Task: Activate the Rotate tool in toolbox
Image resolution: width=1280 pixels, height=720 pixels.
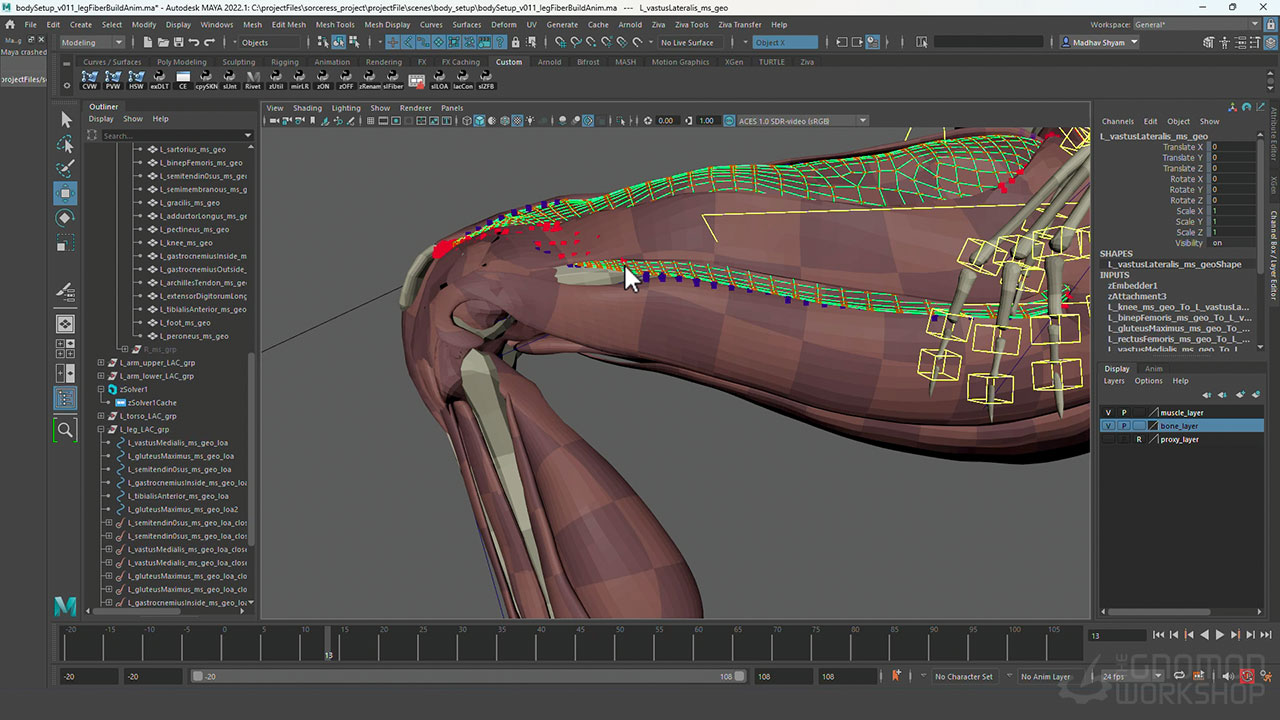Action: click(x=65, y=218)
